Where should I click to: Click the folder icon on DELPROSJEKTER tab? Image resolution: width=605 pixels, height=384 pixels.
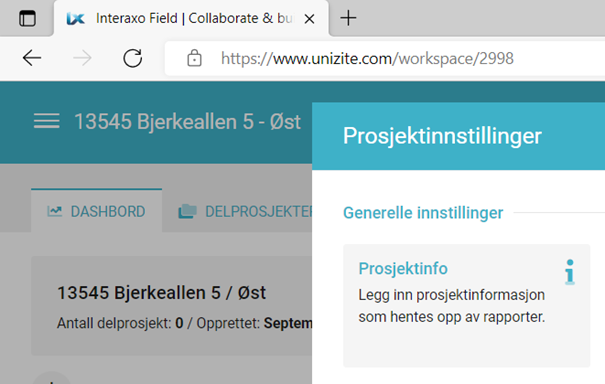point(187,211)
